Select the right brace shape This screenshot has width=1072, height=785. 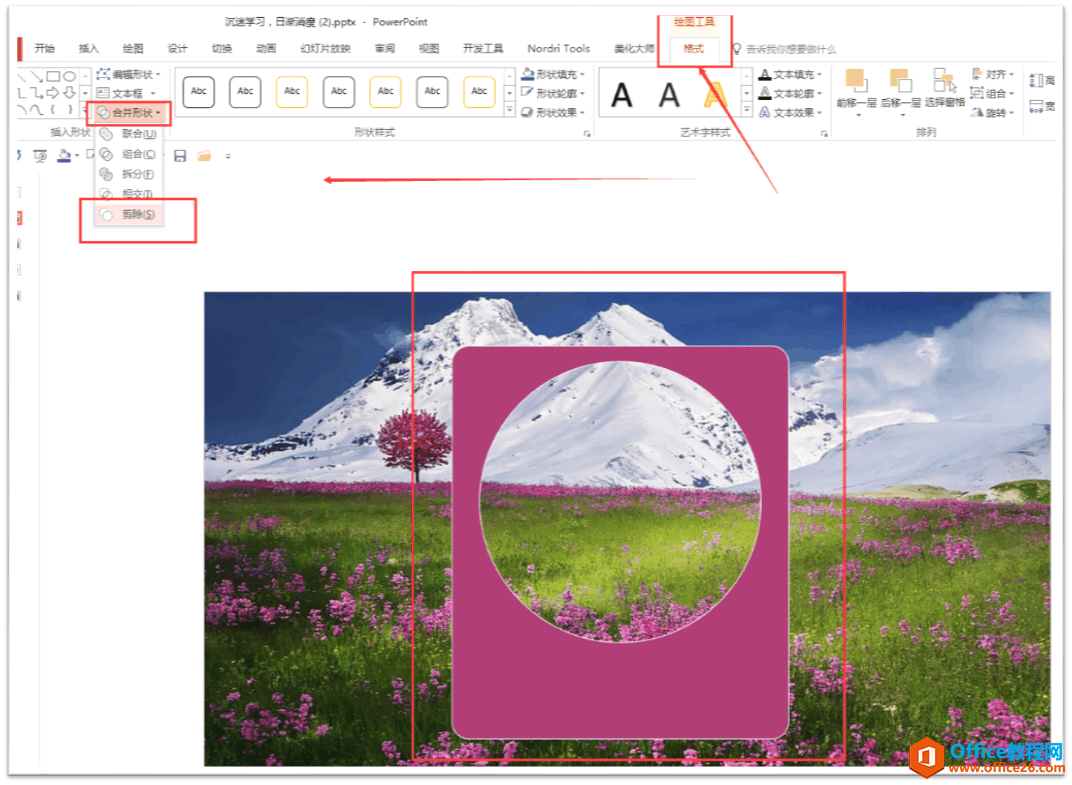69,109
